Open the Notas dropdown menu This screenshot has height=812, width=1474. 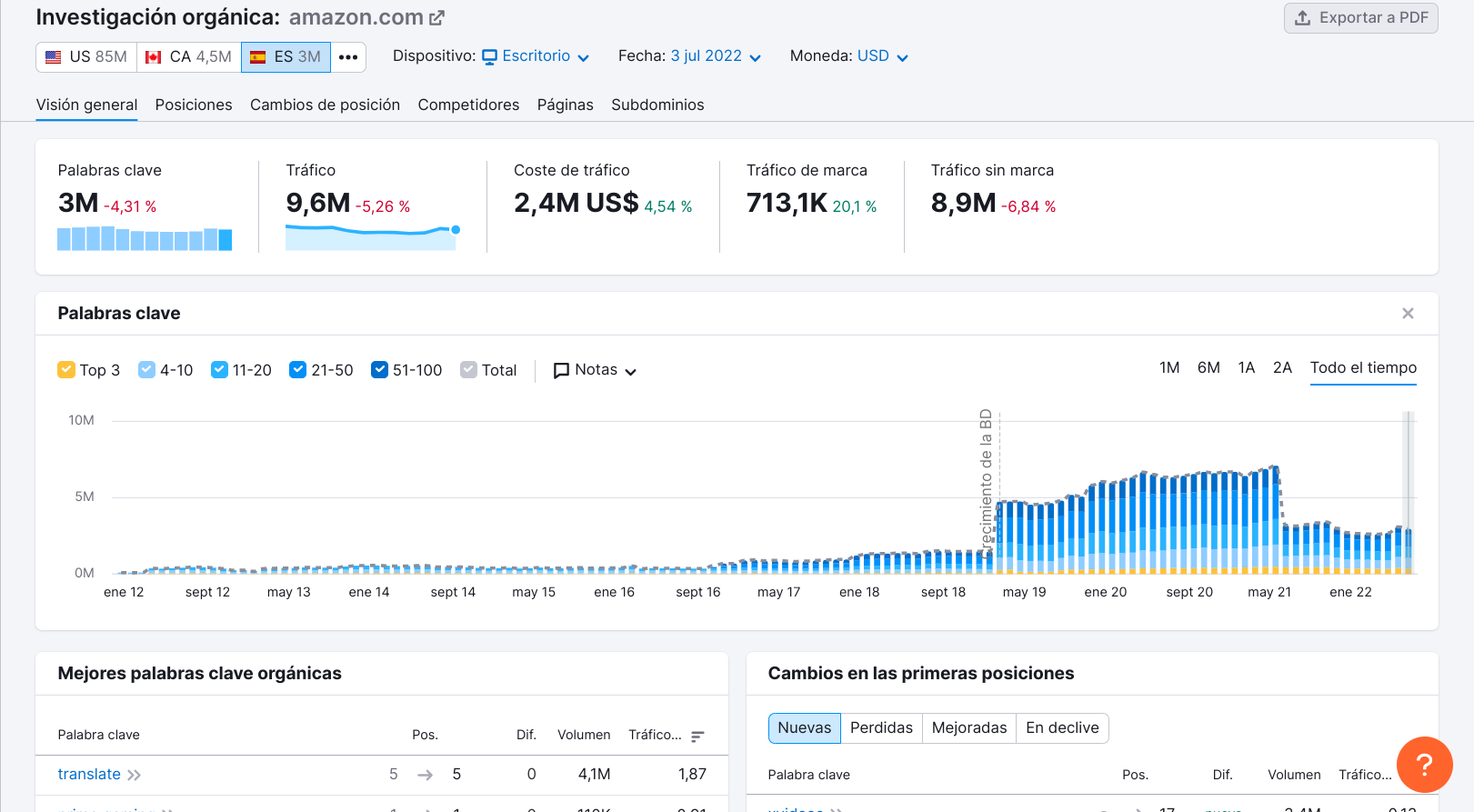(596, 370)
